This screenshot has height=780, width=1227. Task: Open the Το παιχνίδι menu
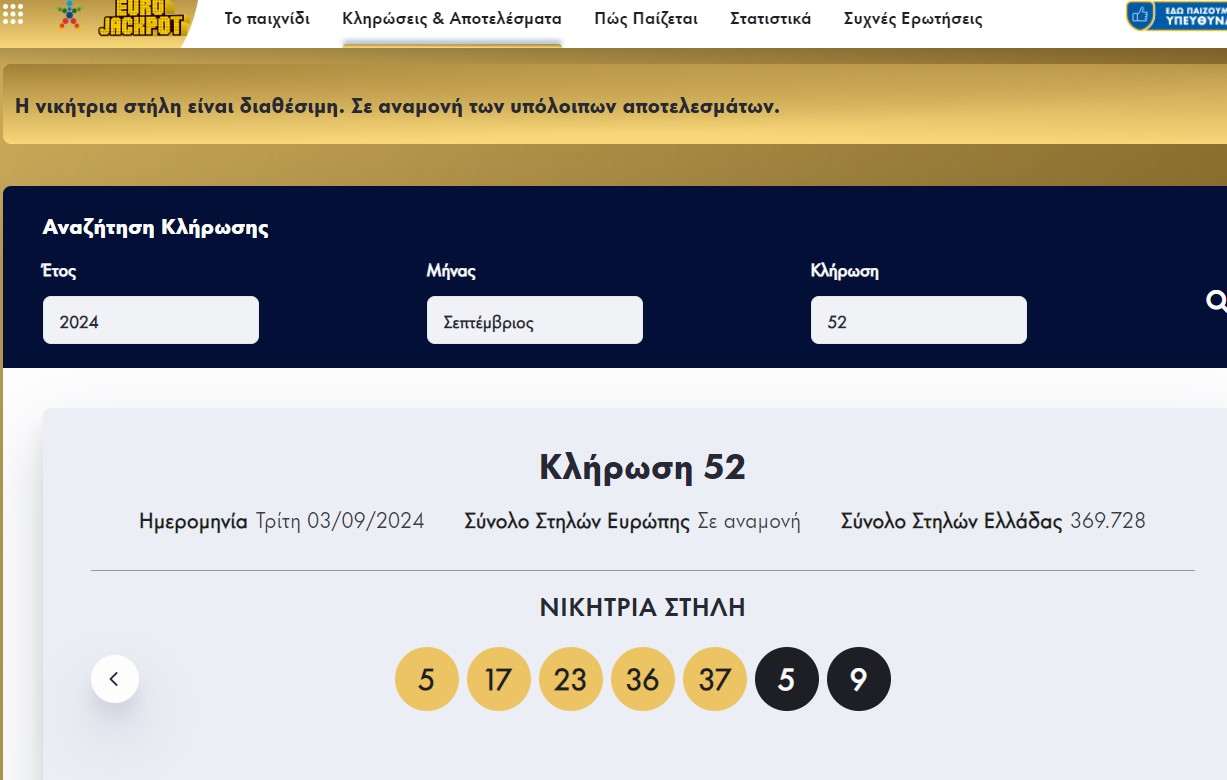coord(266,18)
